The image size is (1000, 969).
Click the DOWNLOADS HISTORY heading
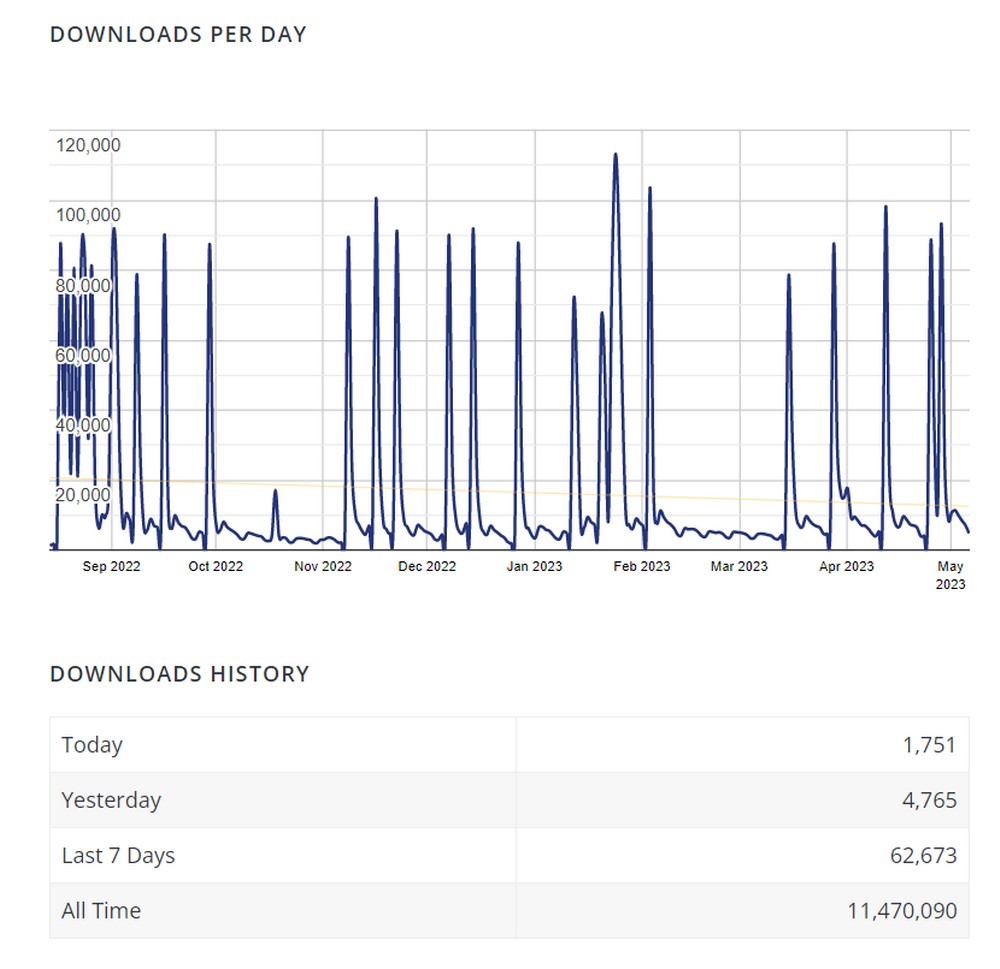(x=180, y=673)
